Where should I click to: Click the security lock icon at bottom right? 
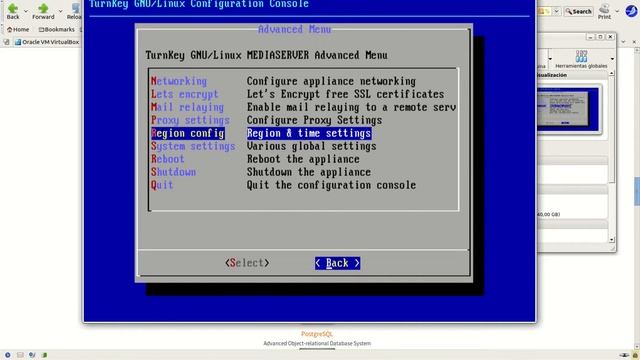[x=635, y=355]
